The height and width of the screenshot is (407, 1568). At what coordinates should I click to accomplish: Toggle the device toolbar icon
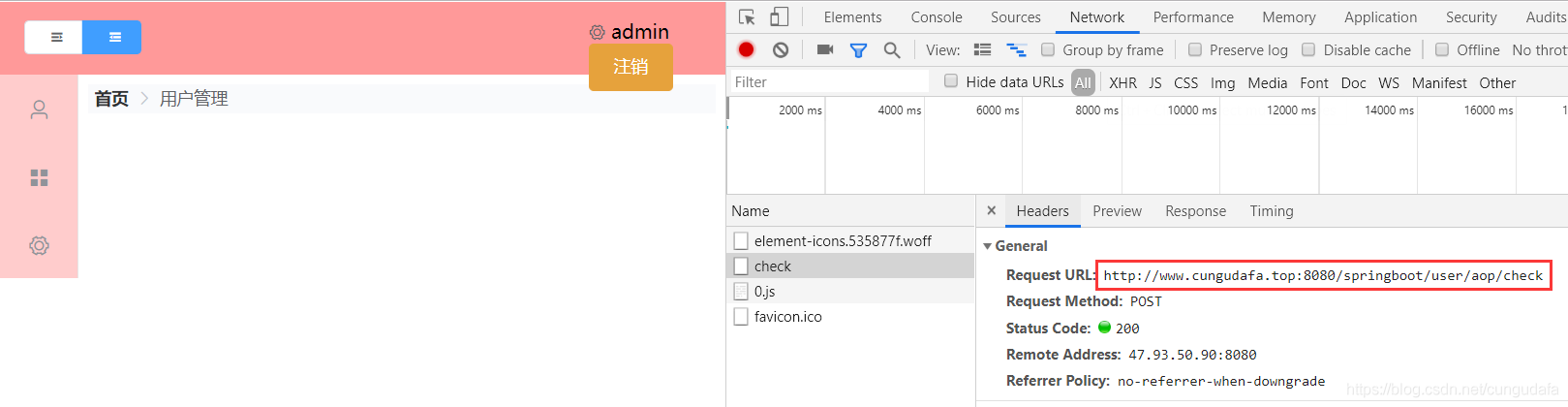(780, 17)
